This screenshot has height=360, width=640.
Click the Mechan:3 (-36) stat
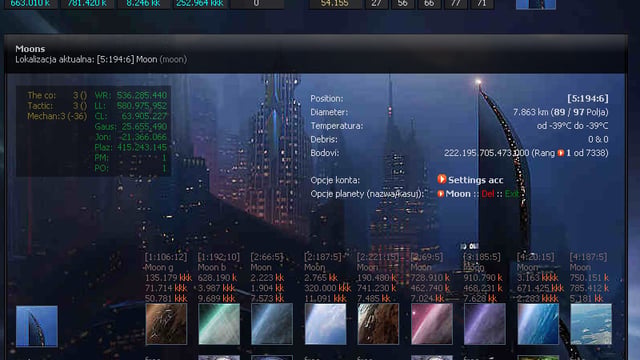[x=57, y=116]
